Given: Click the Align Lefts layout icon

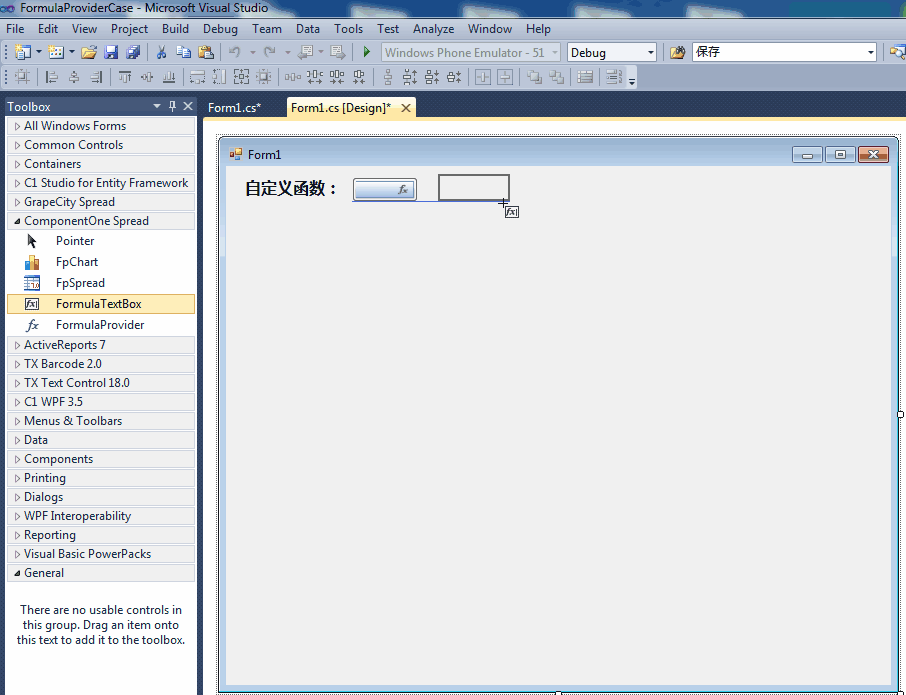Looking at the screenshot, I should point(51,77).
